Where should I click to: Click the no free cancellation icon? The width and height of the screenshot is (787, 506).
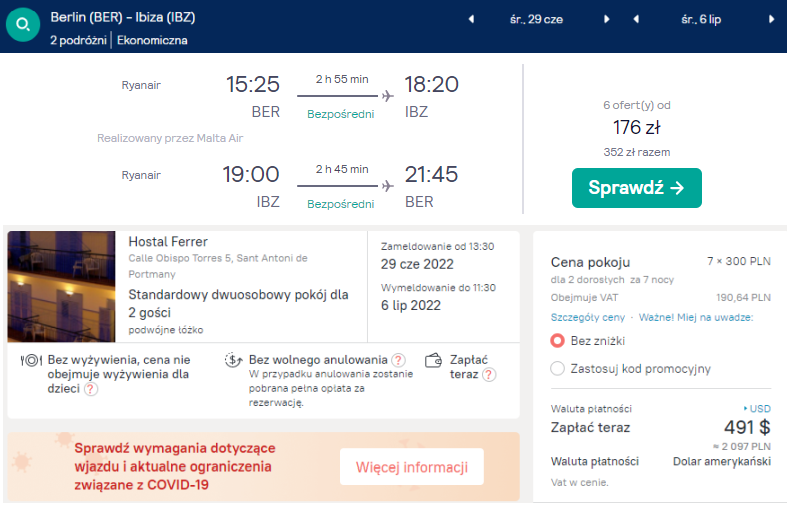pos(234,360)
